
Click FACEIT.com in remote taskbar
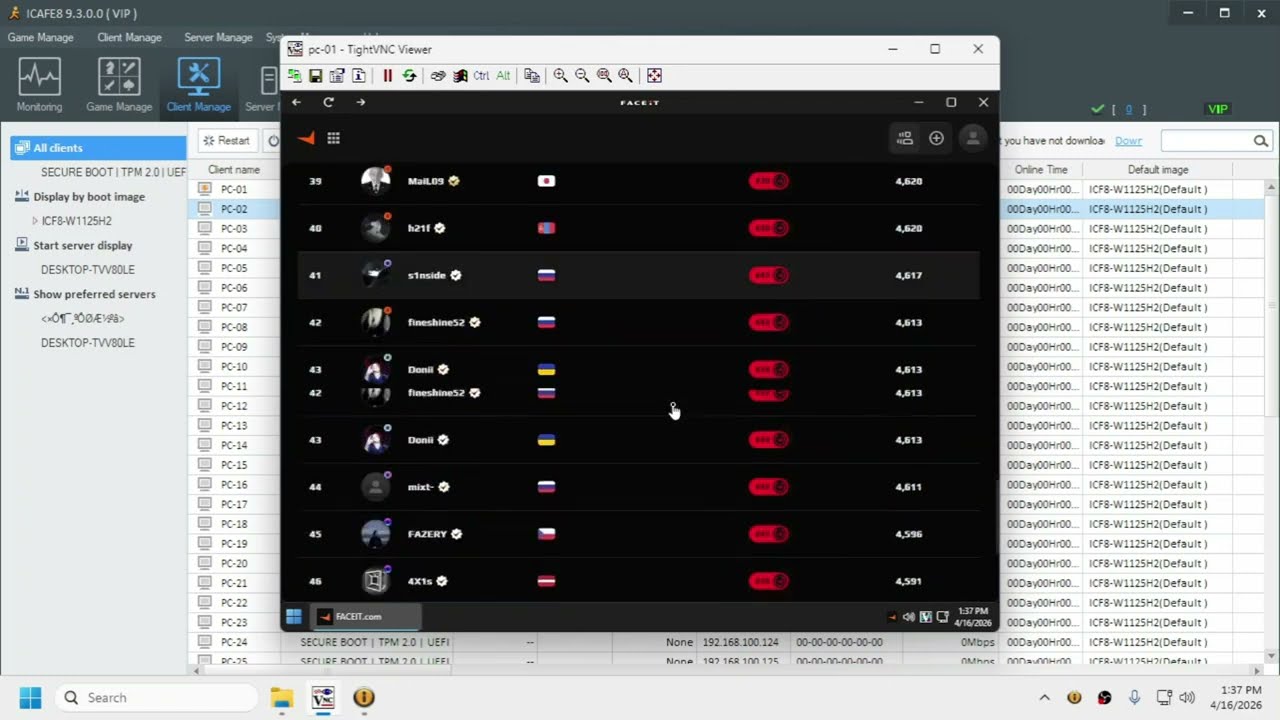coord(366,616)
